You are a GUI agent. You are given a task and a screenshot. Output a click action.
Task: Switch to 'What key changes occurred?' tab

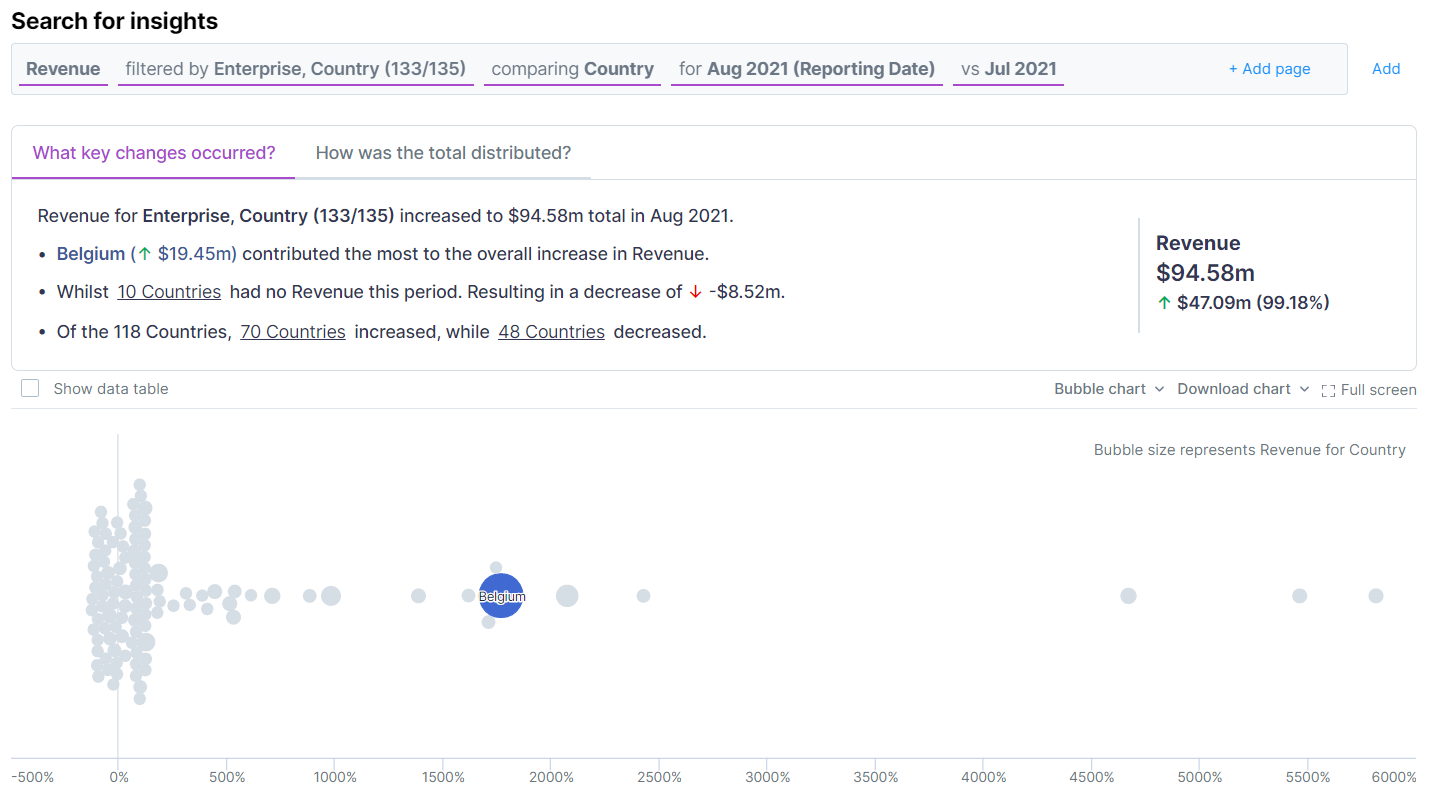154,153
